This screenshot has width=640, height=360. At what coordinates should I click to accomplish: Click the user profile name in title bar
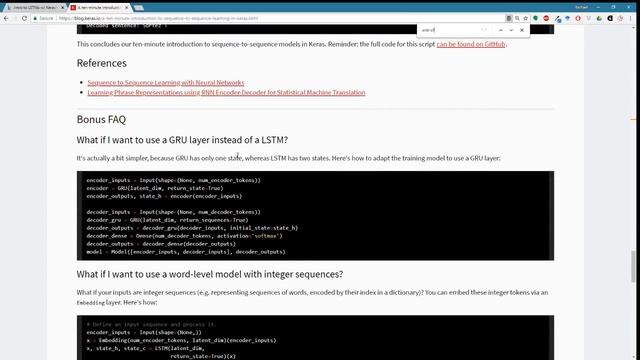(581, 7)
